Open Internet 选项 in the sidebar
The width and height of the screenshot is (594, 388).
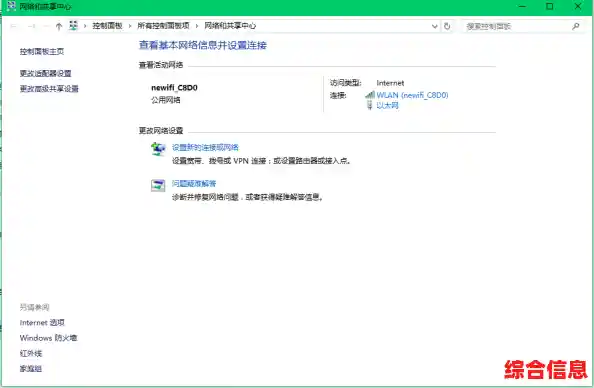(x=42, y=322)
